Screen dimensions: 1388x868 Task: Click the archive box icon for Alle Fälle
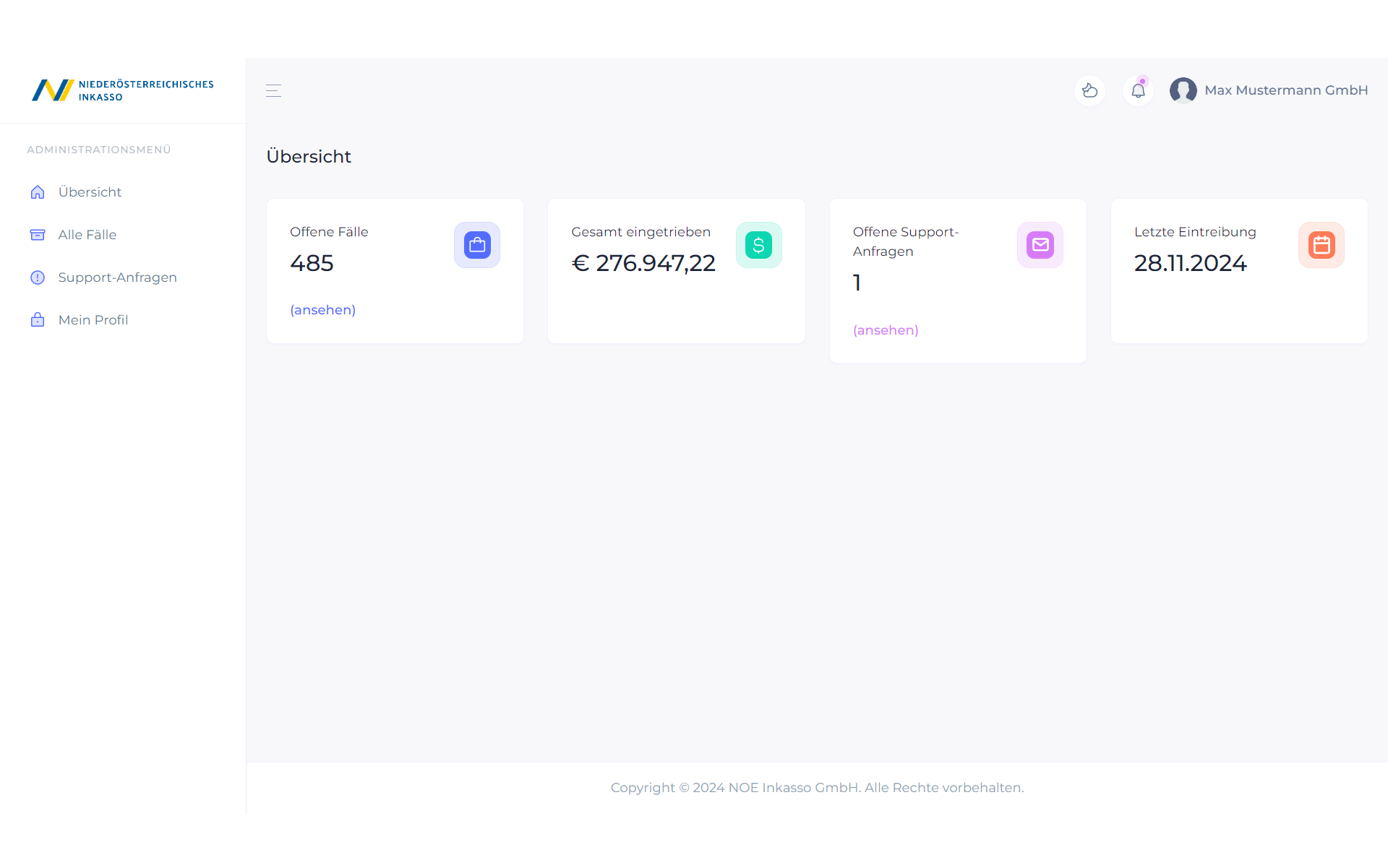tap(38, 235)
